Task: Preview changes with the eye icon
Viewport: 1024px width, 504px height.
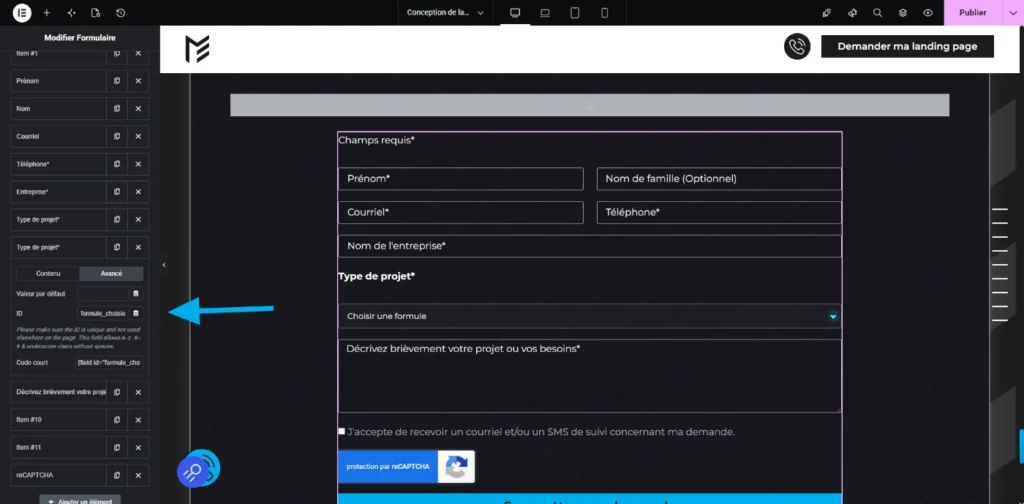Action: point(928,12)
